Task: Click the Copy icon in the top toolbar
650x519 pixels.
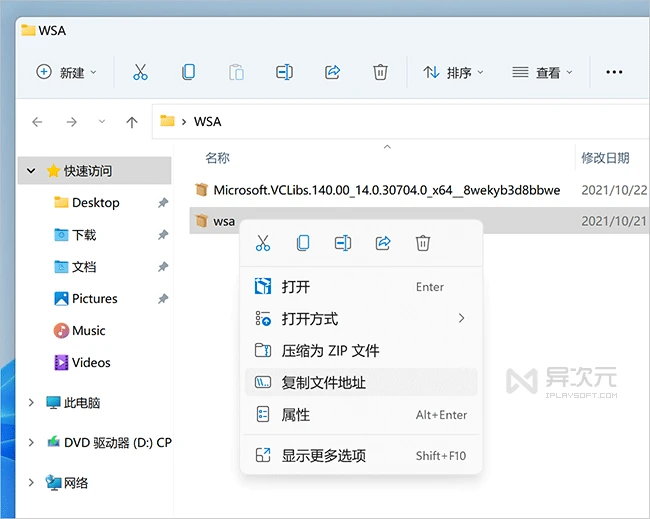Action: (188, 72)
